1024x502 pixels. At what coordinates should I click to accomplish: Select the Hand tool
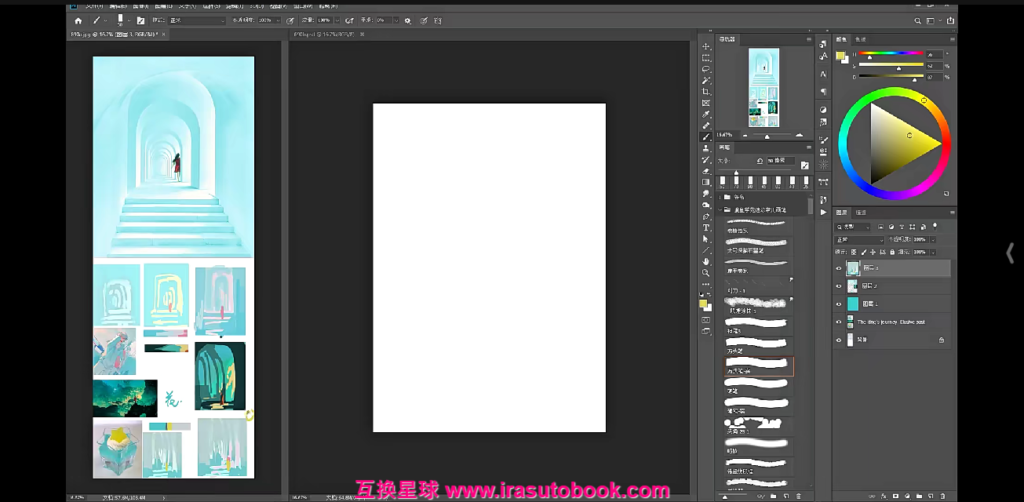[706, 261]
